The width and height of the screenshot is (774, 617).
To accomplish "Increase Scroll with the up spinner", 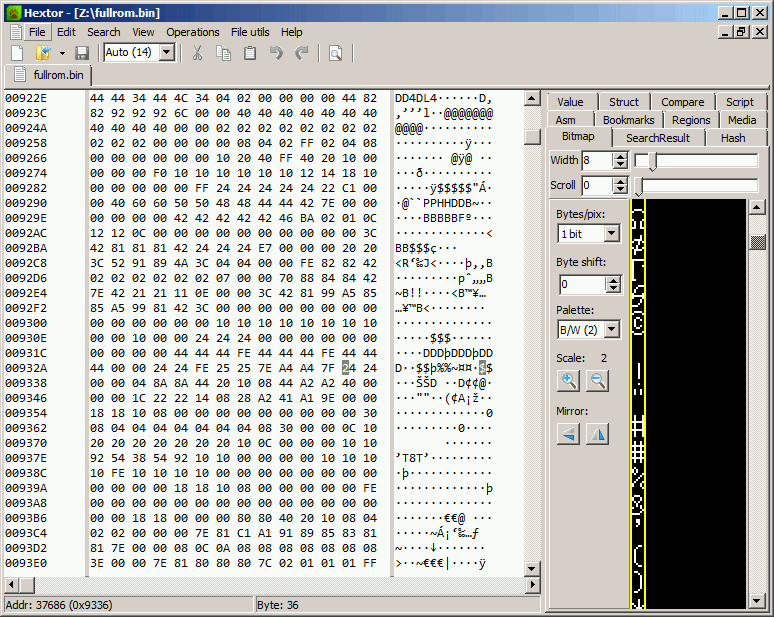I will click(620, 181).
